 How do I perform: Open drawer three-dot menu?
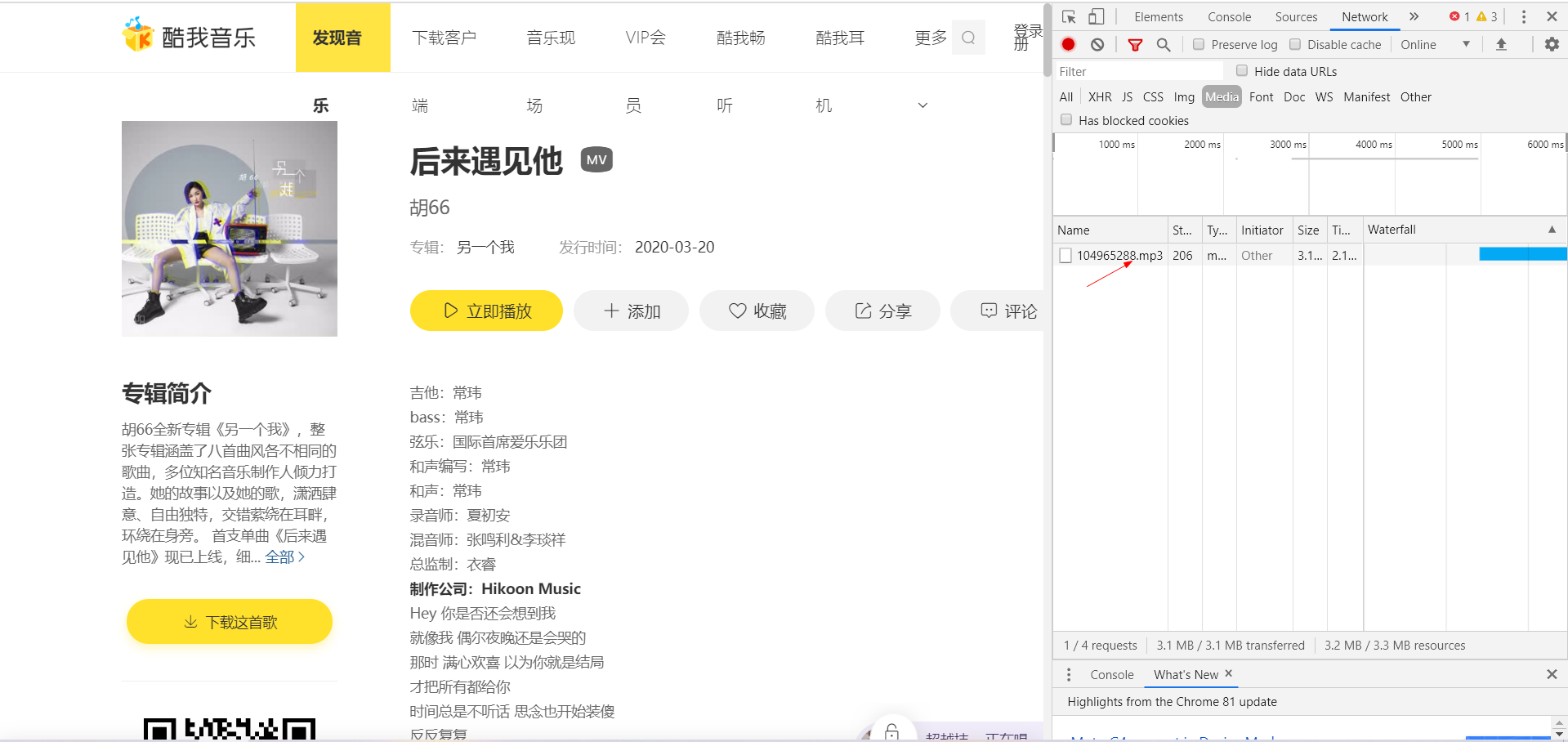point(1069,674)
